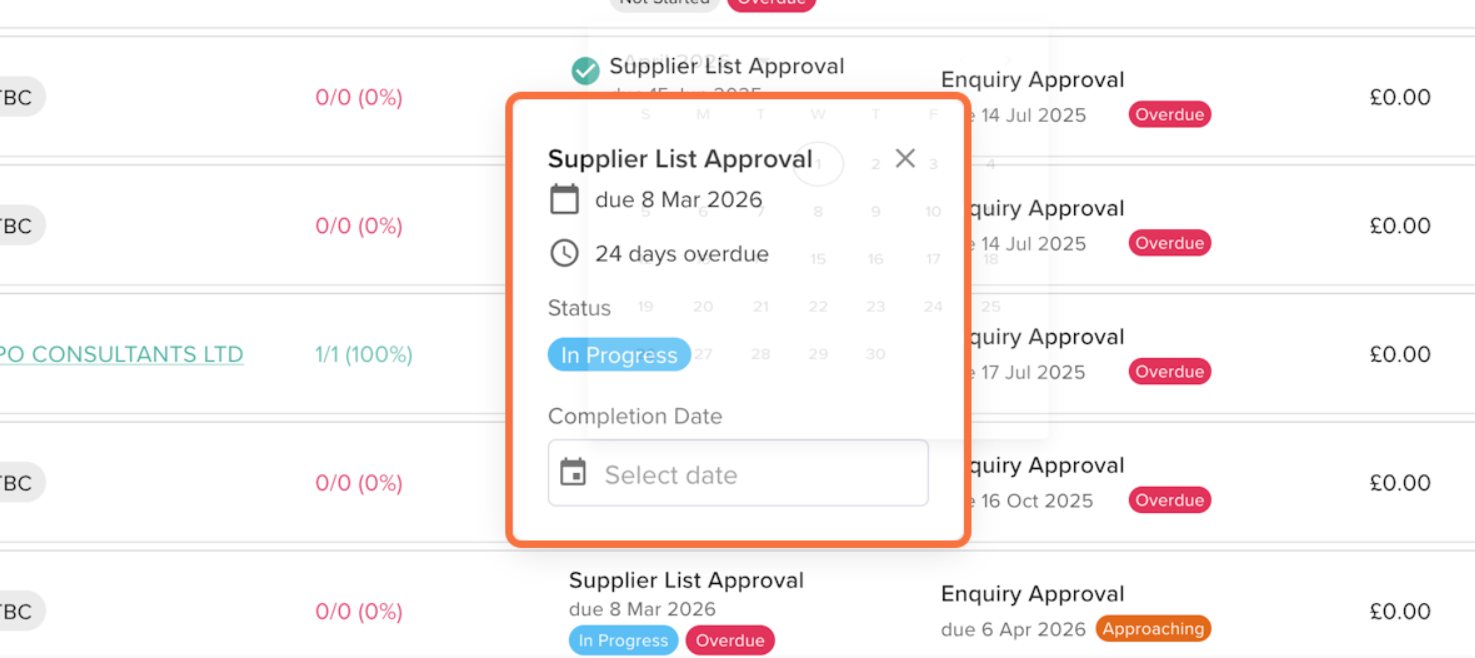Close the Supplier List Approval popup

pos(905,158)
